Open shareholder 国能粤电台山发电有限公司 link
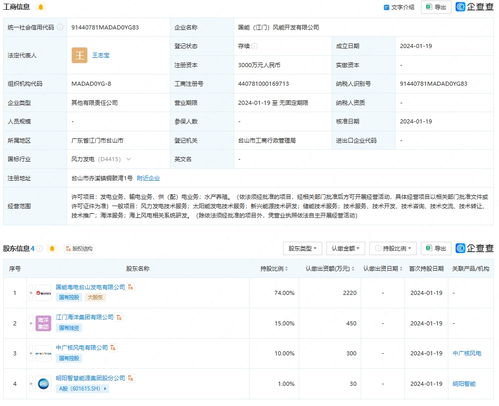Screen dimensions: 499x406 [90, 287]
